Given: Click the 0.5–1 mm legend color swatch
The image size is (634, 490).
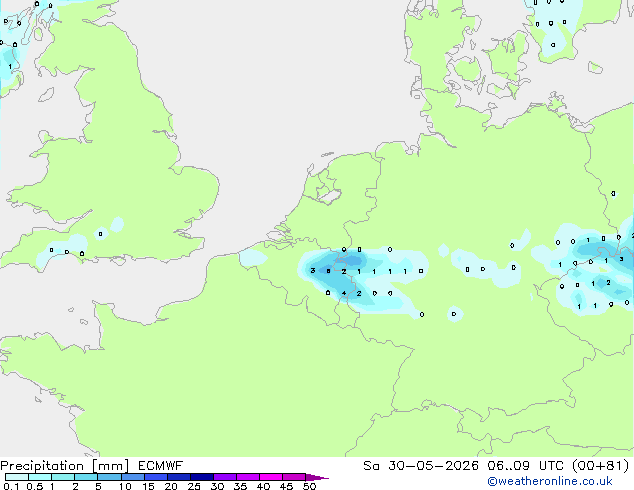Looking at the screenshot, I should point(40,477).
